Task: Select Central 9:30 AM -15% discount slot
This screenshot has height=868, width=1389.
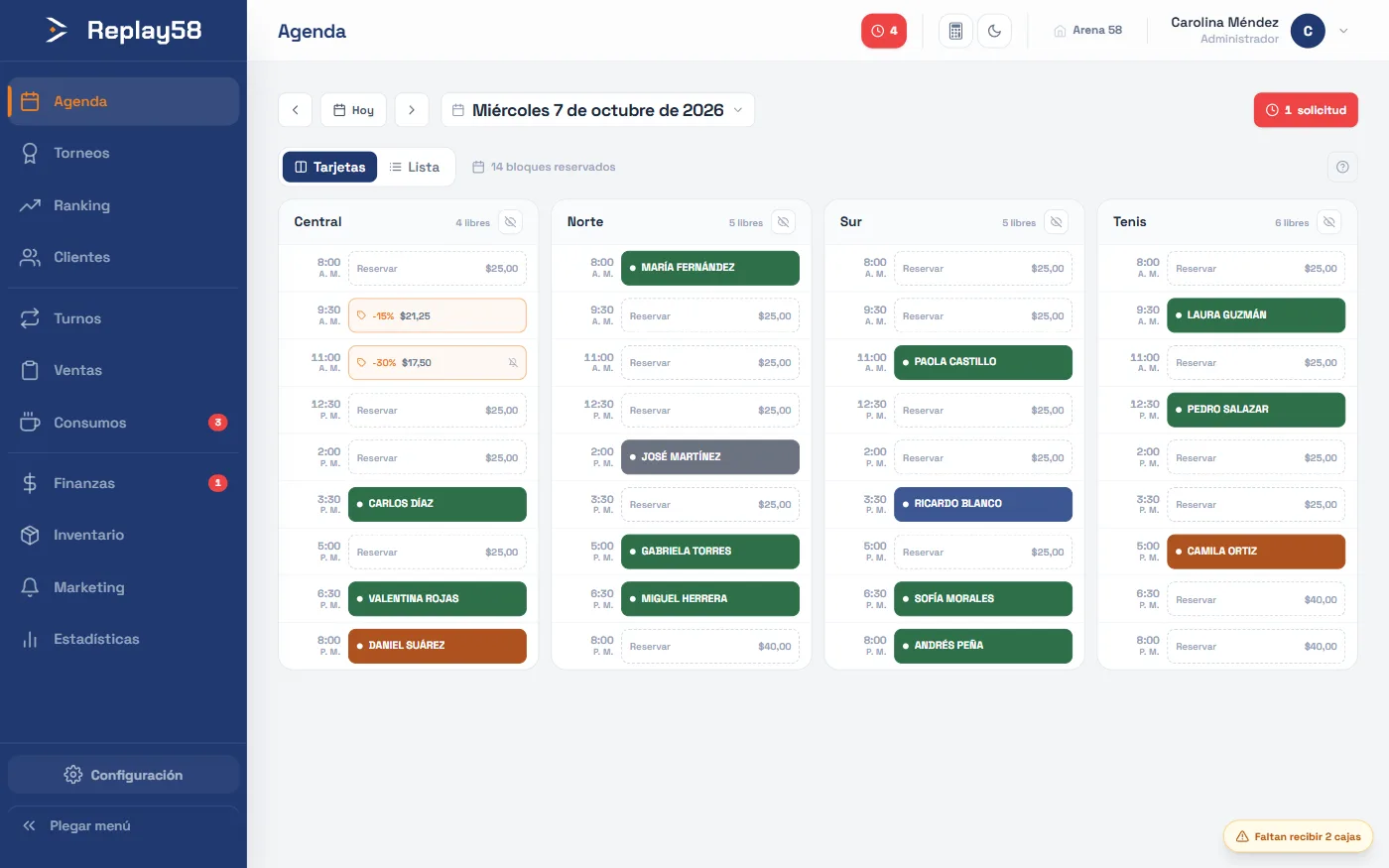Action: 438,315
